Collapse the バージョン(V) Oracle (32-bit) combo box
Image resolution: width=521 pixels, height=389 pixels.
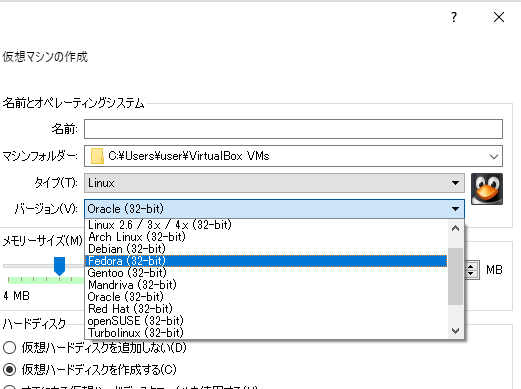pos(274,209)
